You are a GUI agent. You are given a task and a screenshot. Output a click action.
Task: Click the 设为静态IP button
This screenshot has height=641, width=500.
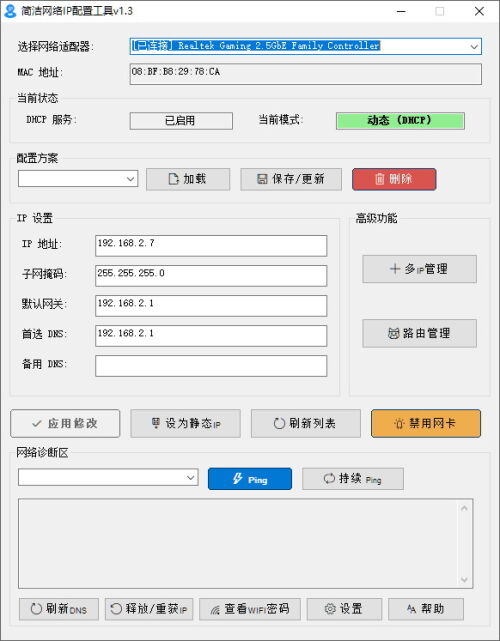(185, 424)
